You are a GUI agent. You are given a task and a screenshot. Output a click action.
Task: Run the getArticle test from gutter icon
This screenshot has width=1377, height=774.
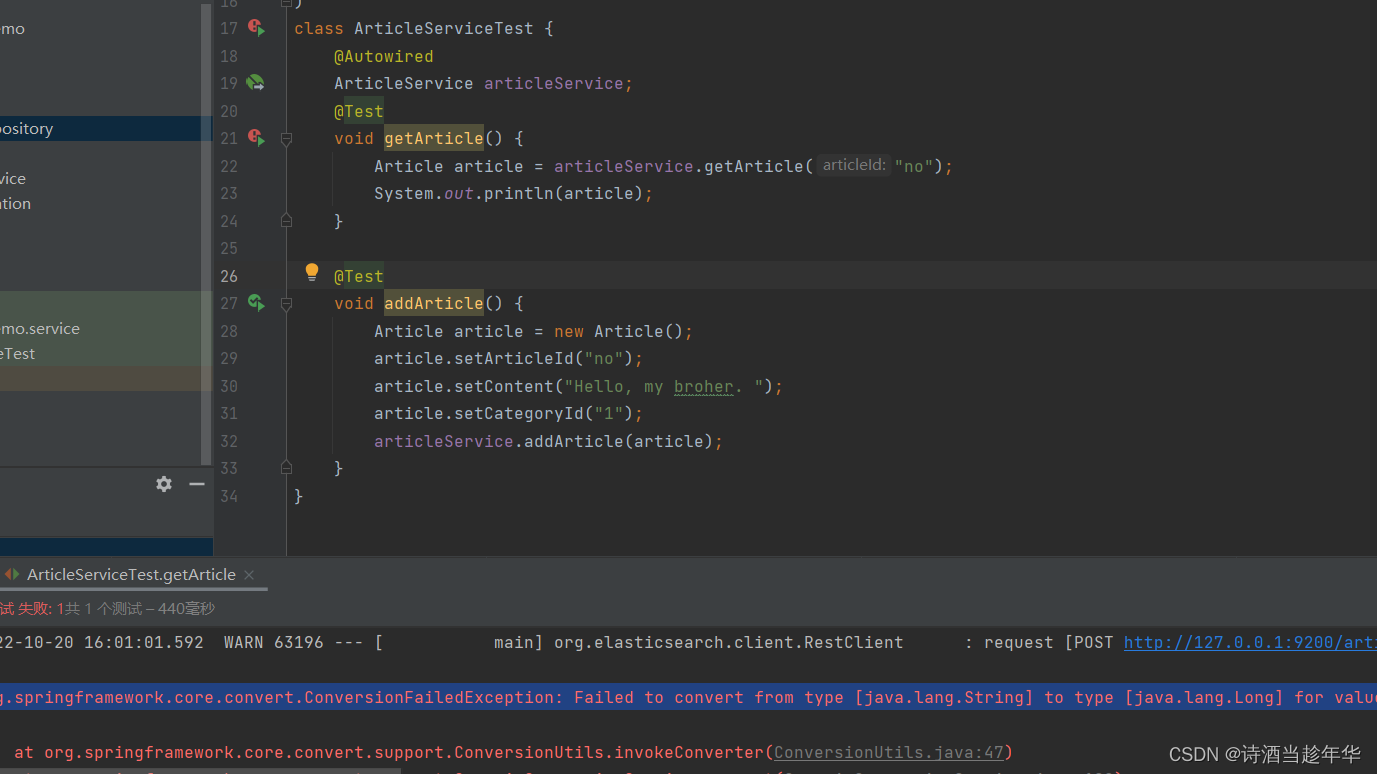tap(256, 138)
